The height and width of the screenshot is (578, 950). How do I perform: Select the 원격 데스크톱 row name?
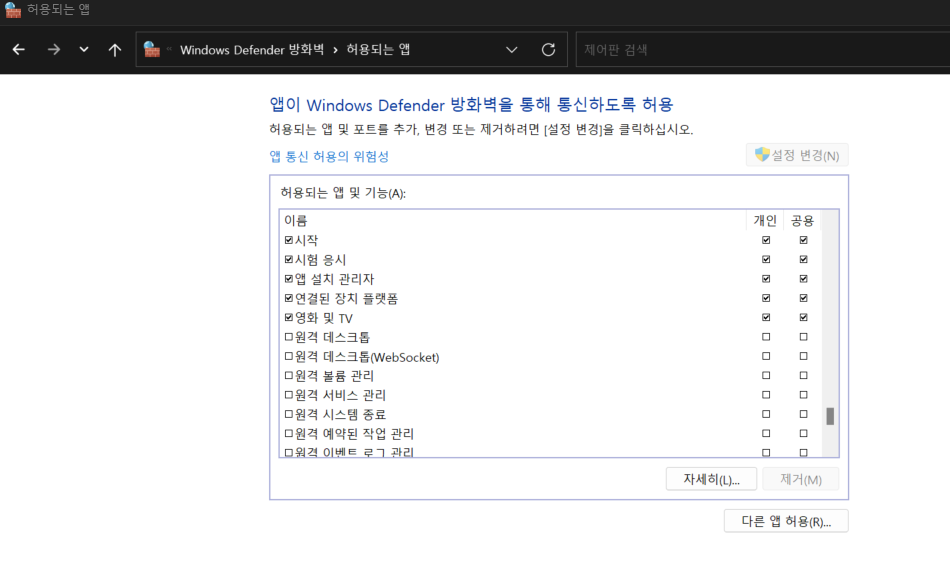[x=332, y=337]
